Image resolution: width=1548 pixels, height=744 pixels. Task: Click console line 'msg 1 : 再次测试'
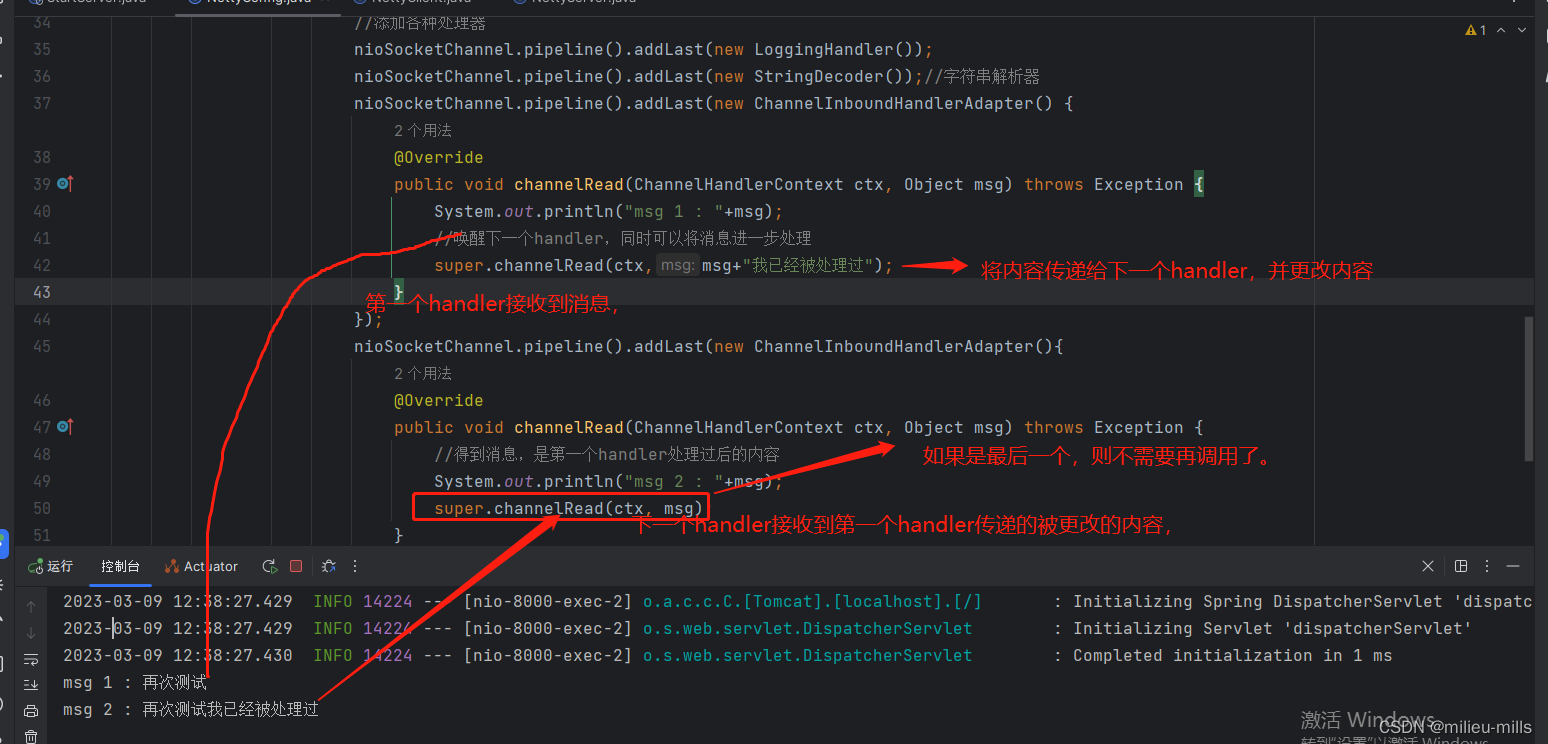[135, 683]
